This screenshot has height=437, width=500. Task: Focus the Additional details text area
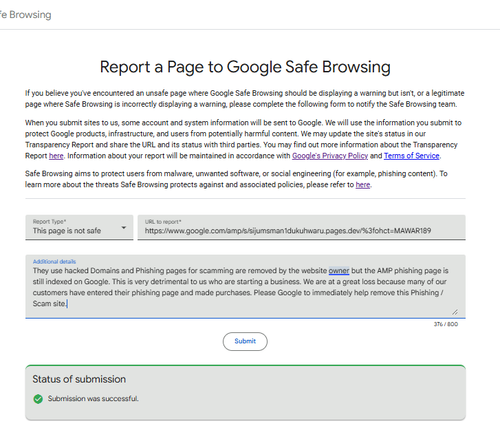(245, 287)
